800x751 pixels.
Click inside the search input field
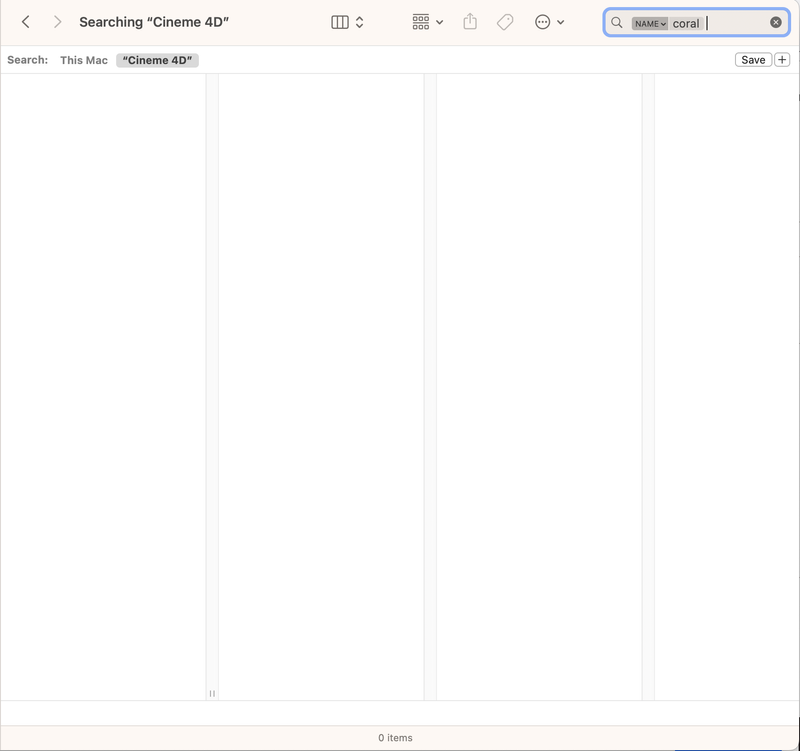tap(710, 21)
